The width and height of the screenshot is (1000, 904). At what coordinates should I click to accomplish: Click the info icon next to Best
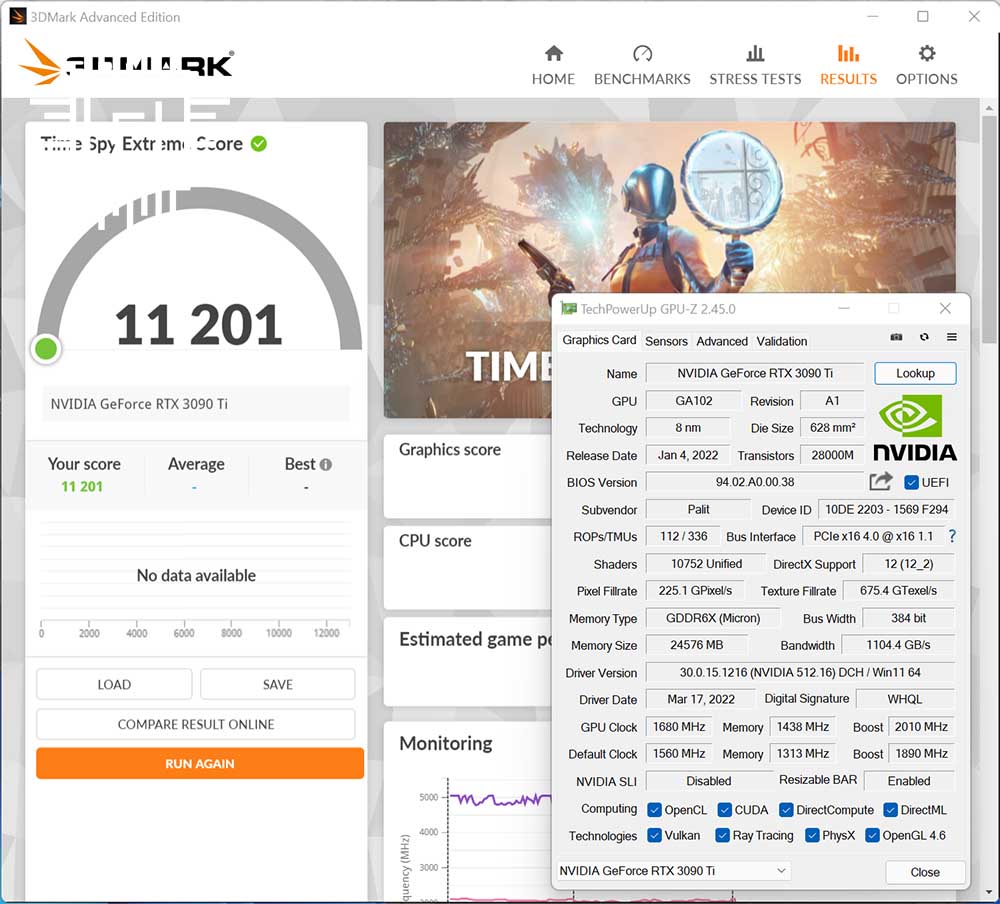[x=326, y=464]
